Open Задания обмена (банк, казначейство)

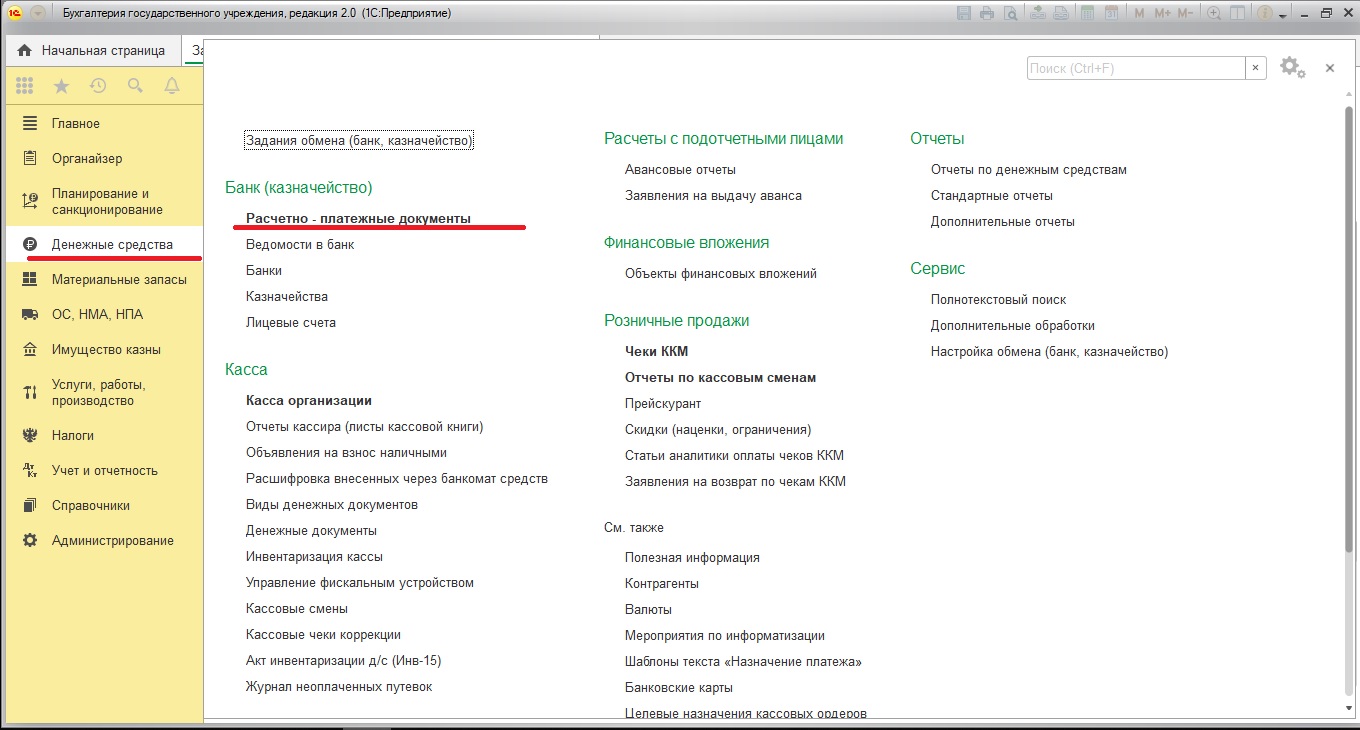point(358,141)
